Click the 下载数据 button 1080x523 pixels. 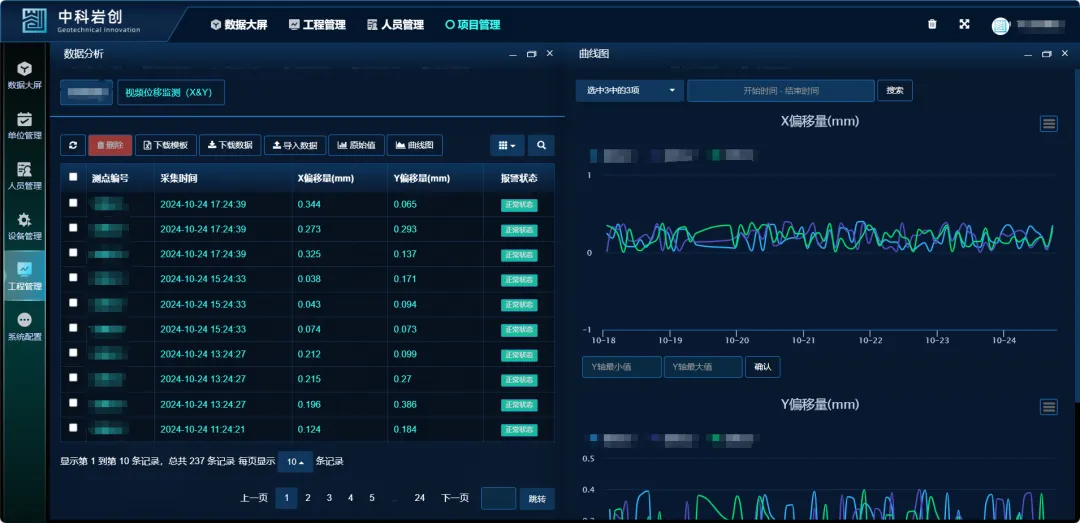tap(230, 145)
